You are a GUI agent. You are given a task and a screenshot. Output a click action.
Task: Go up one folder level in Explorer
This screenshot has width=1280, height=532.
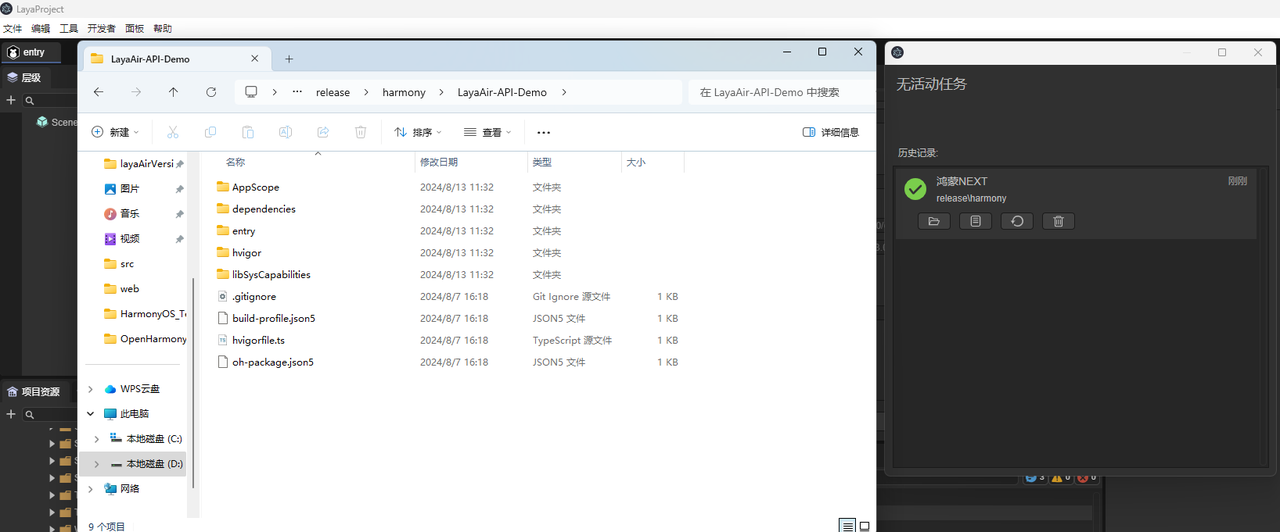[x=173, y=92]
